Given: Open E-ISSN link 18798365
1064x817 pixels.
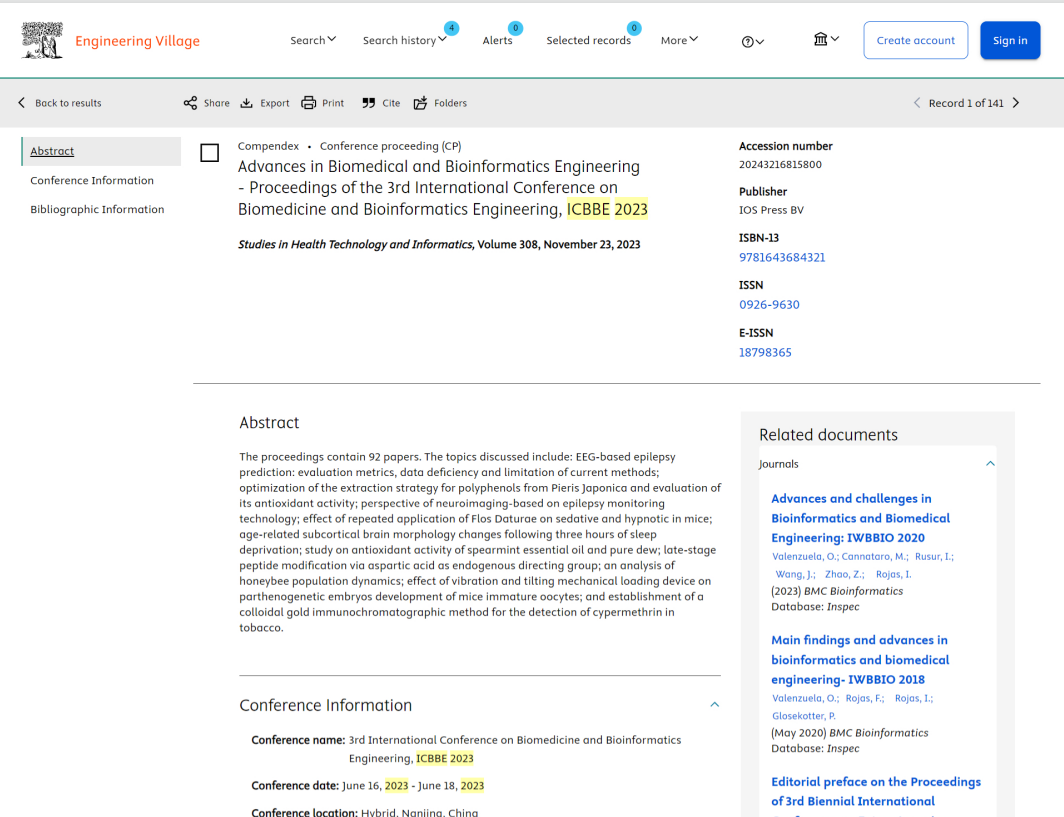Looking at the screenshot, I should 765,352.
